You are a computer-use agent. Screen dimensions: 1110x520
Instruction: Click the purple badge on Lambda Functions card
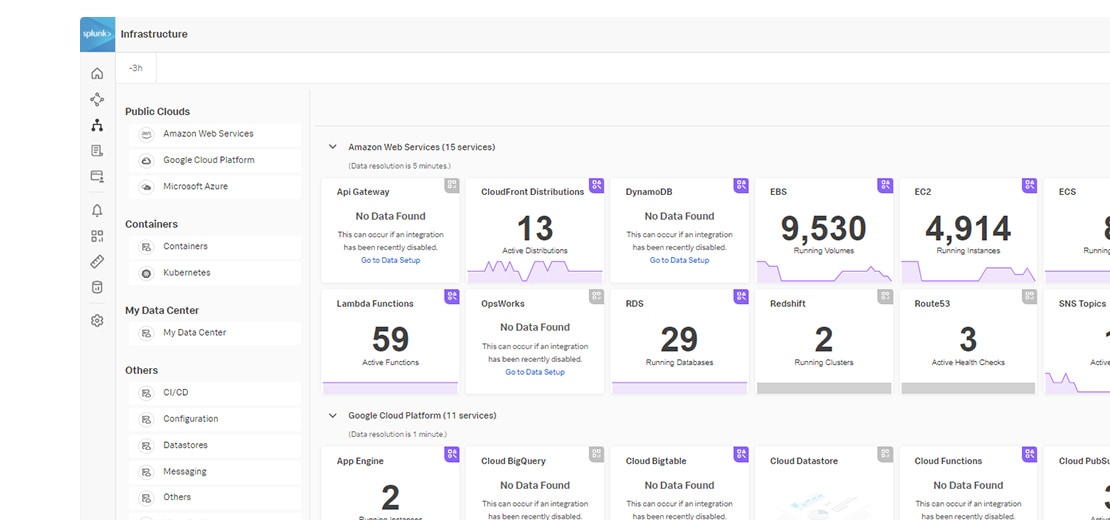click(452, 296)
